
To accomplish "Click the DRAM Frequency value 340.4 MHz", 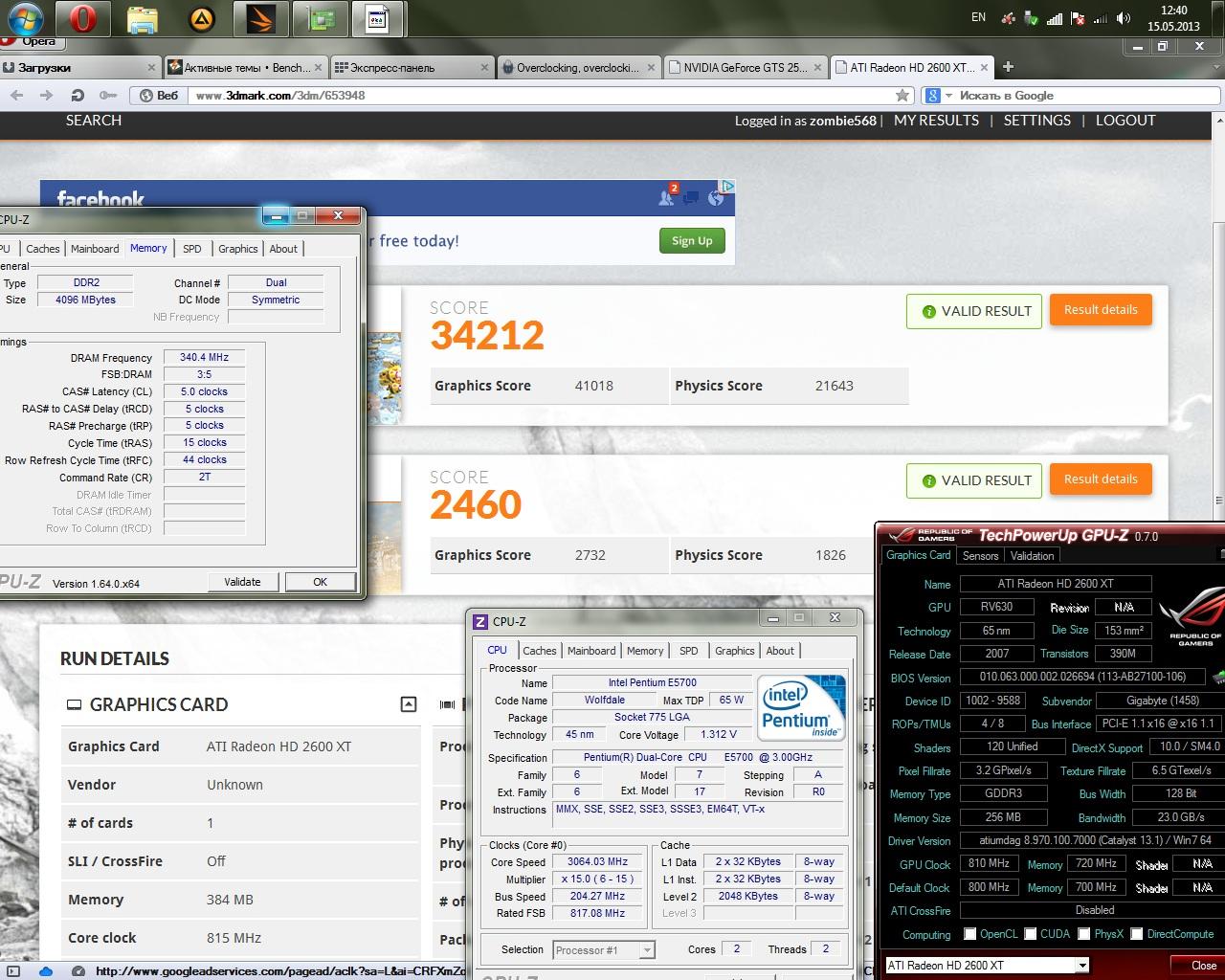I will [204, 358].
